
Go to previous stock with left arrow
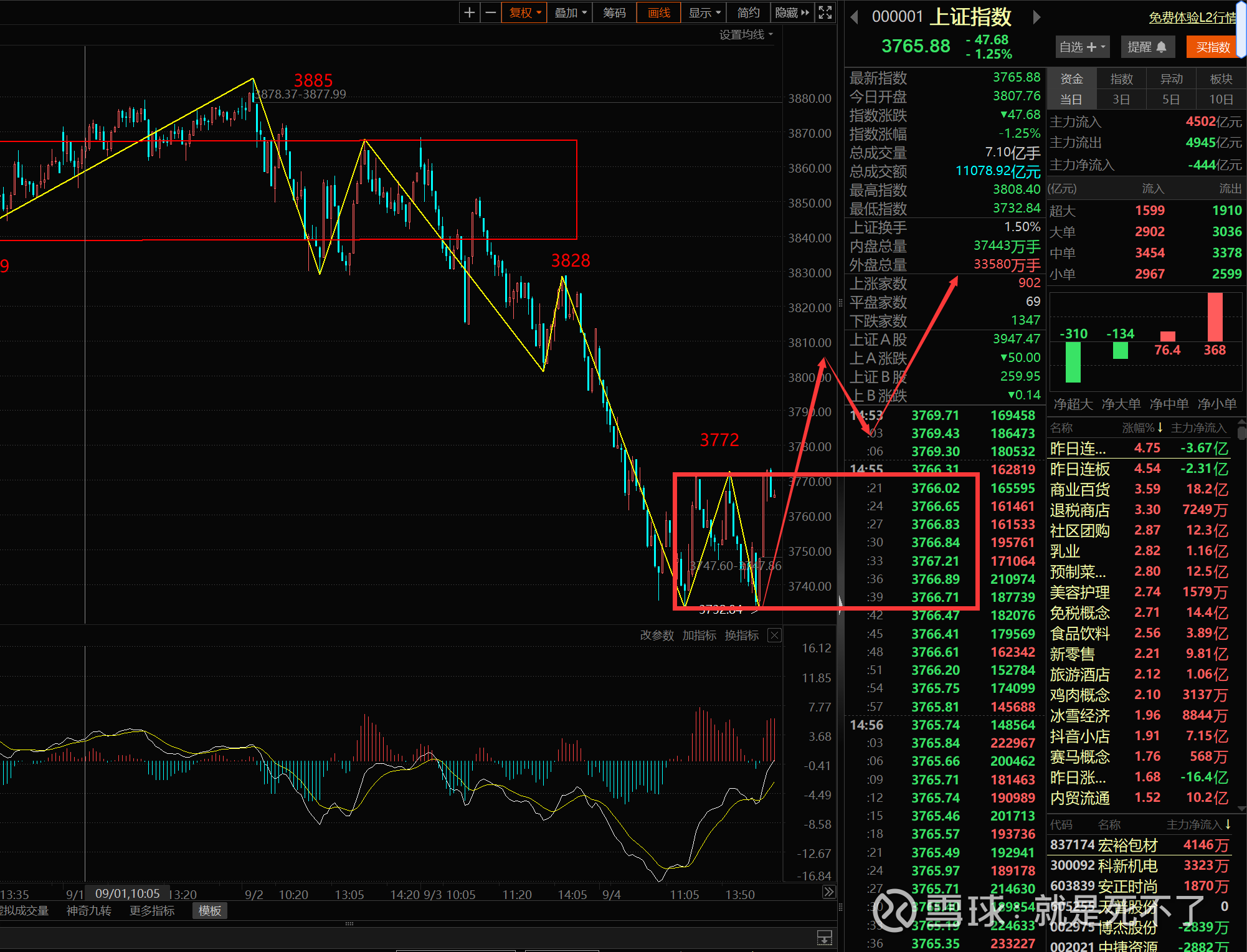[x=855, y=17]
